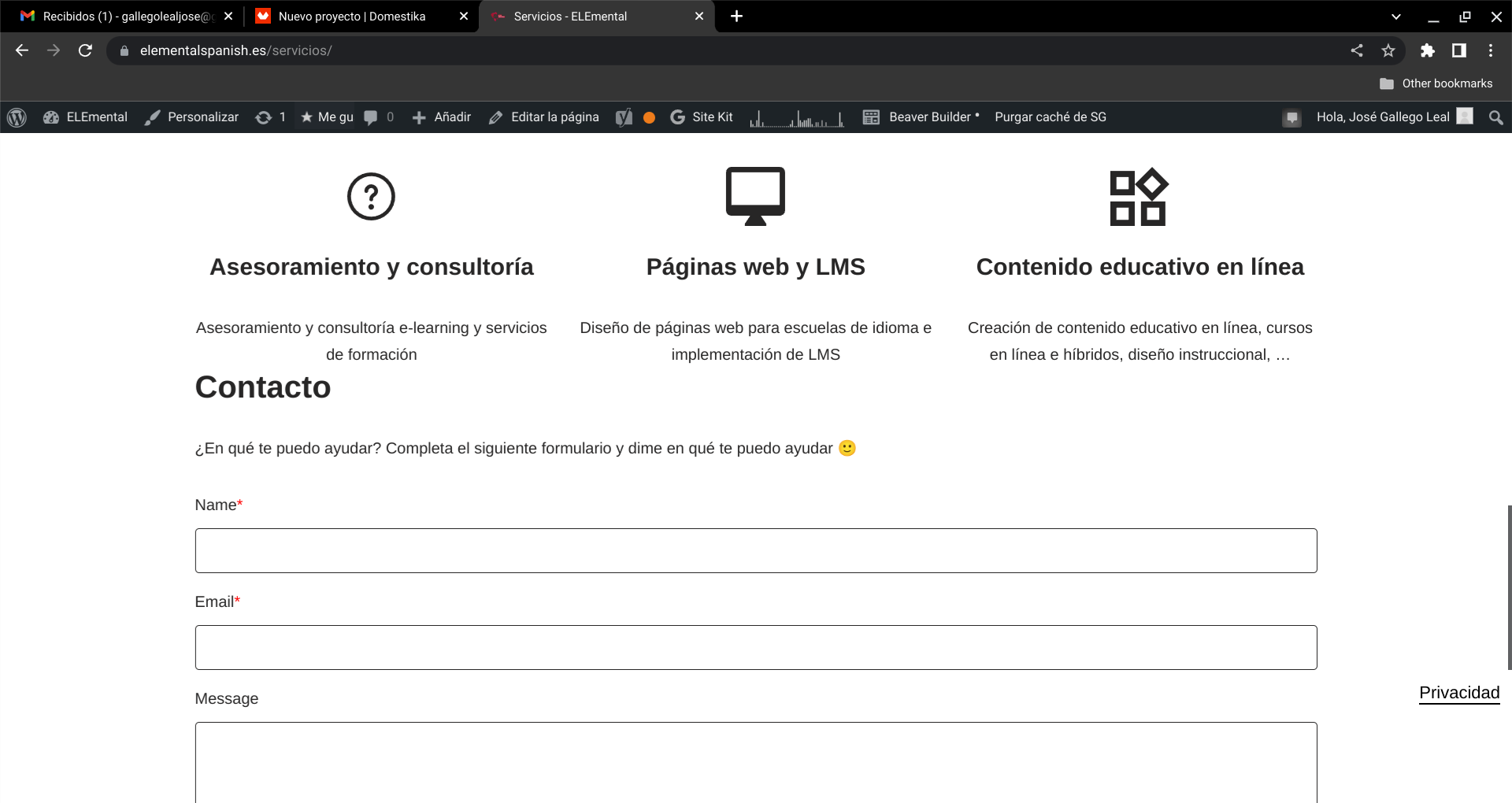Click the browser share icon
This screenshot has width=1512, height=803.
(1357, 50)
